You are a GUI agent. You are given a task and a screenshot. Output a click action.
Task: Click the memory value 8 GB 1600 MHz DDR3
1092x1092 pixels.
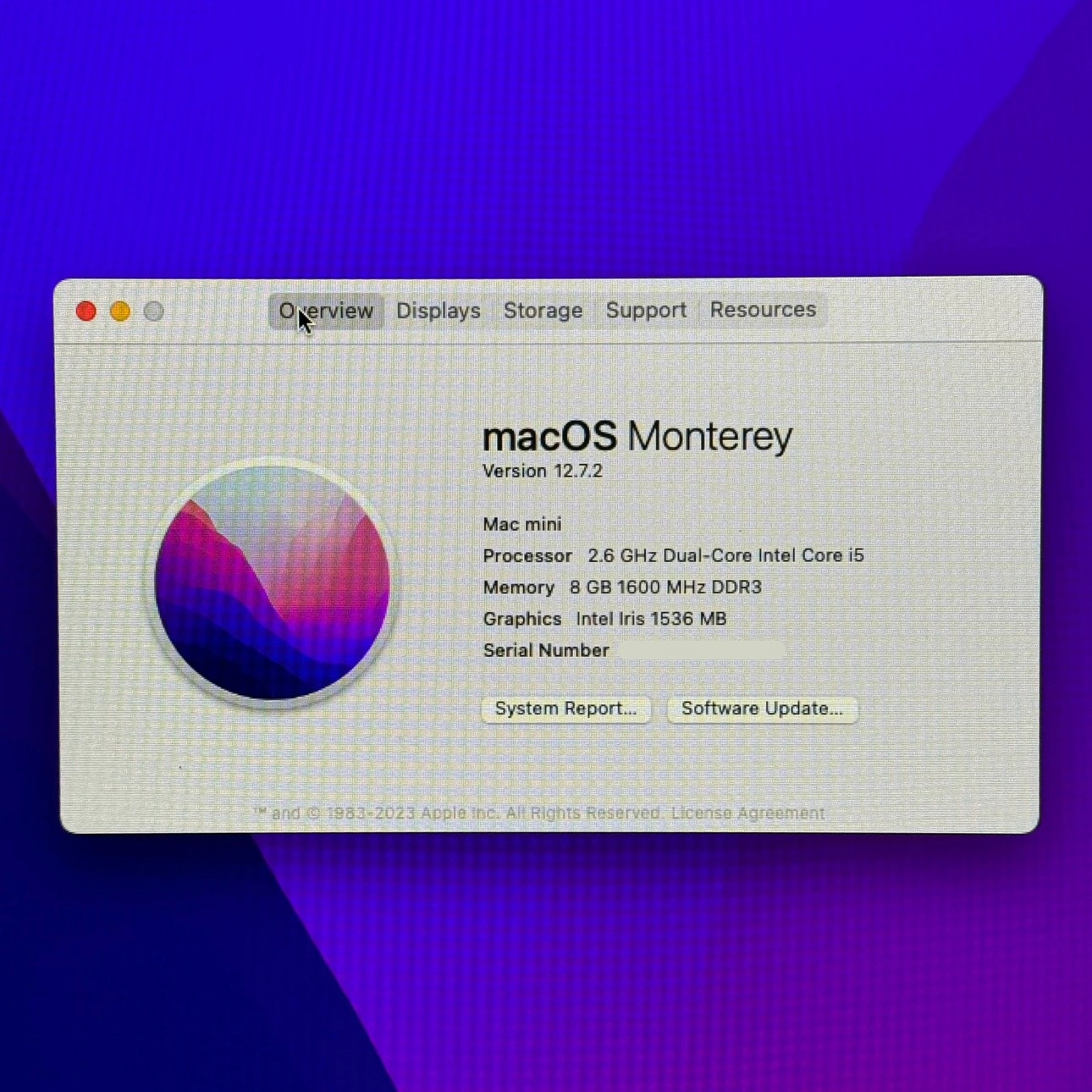click(x=665, y=587)
